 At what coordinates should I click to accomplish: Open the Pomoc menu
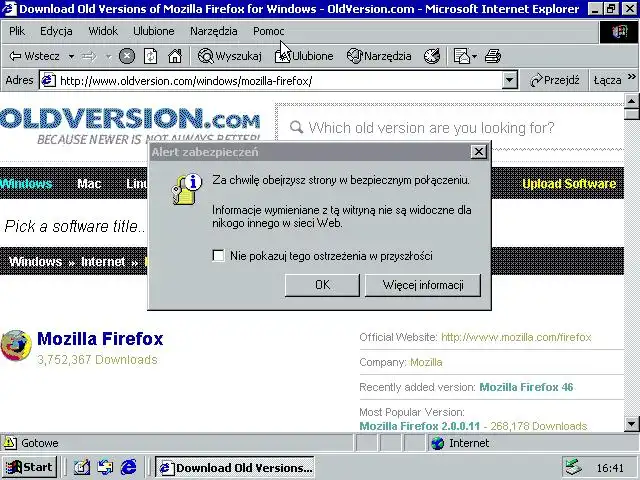coord(268,31)
